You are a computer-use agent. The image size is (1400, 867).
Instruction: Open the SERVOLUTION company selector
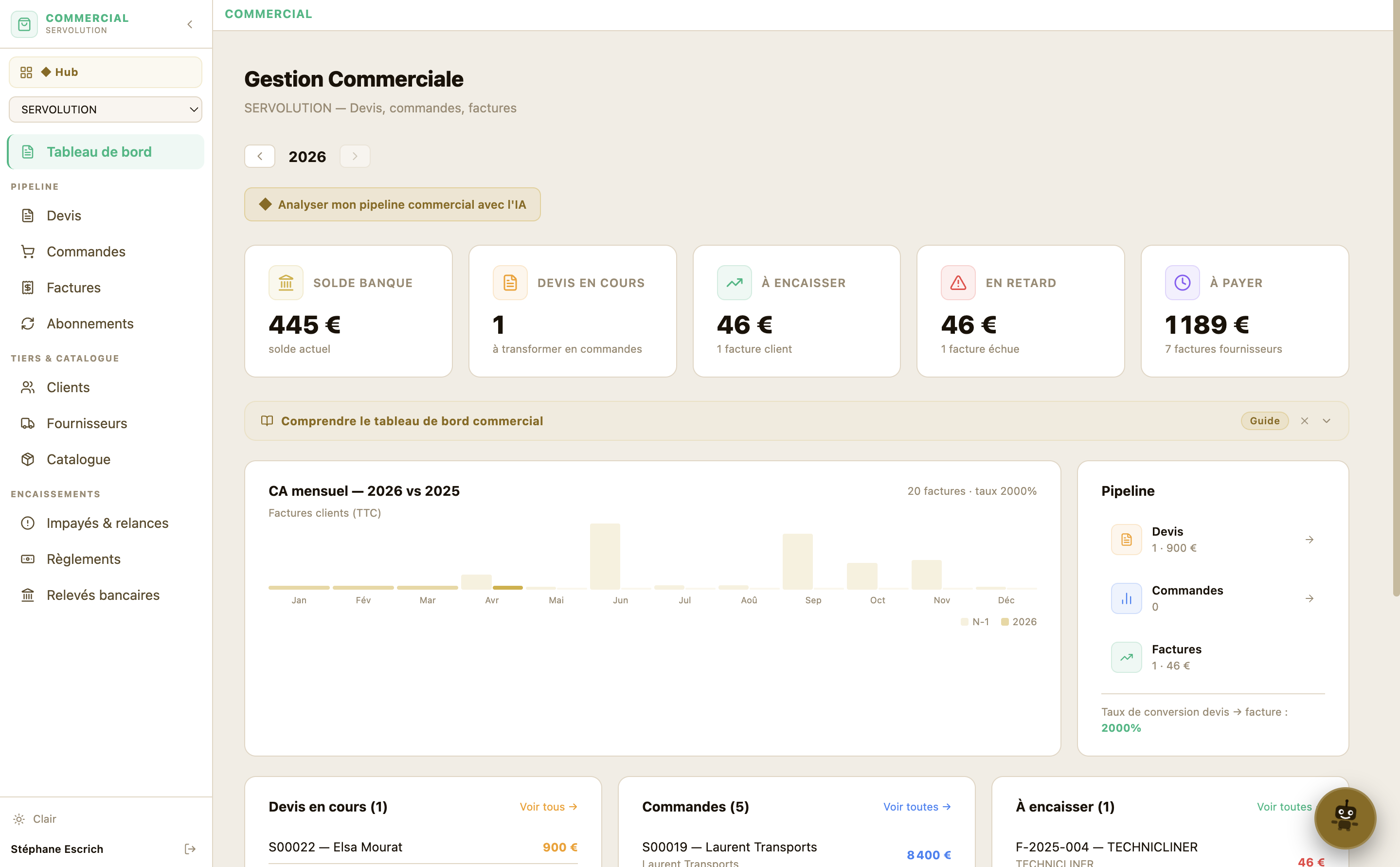106,109
